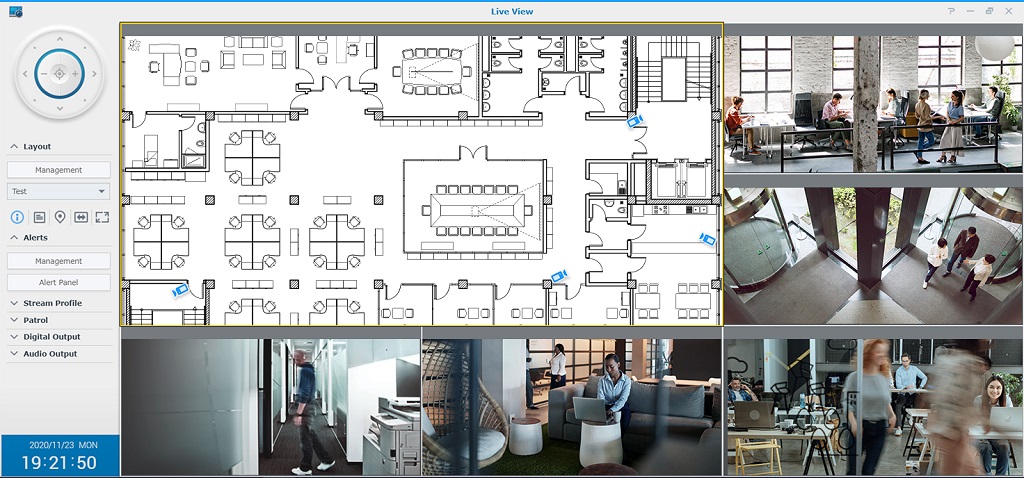The width and height of the screenshot is (1024, 478).
Task: Select camera marker in bottom-left map room
Action: (180, 289)
